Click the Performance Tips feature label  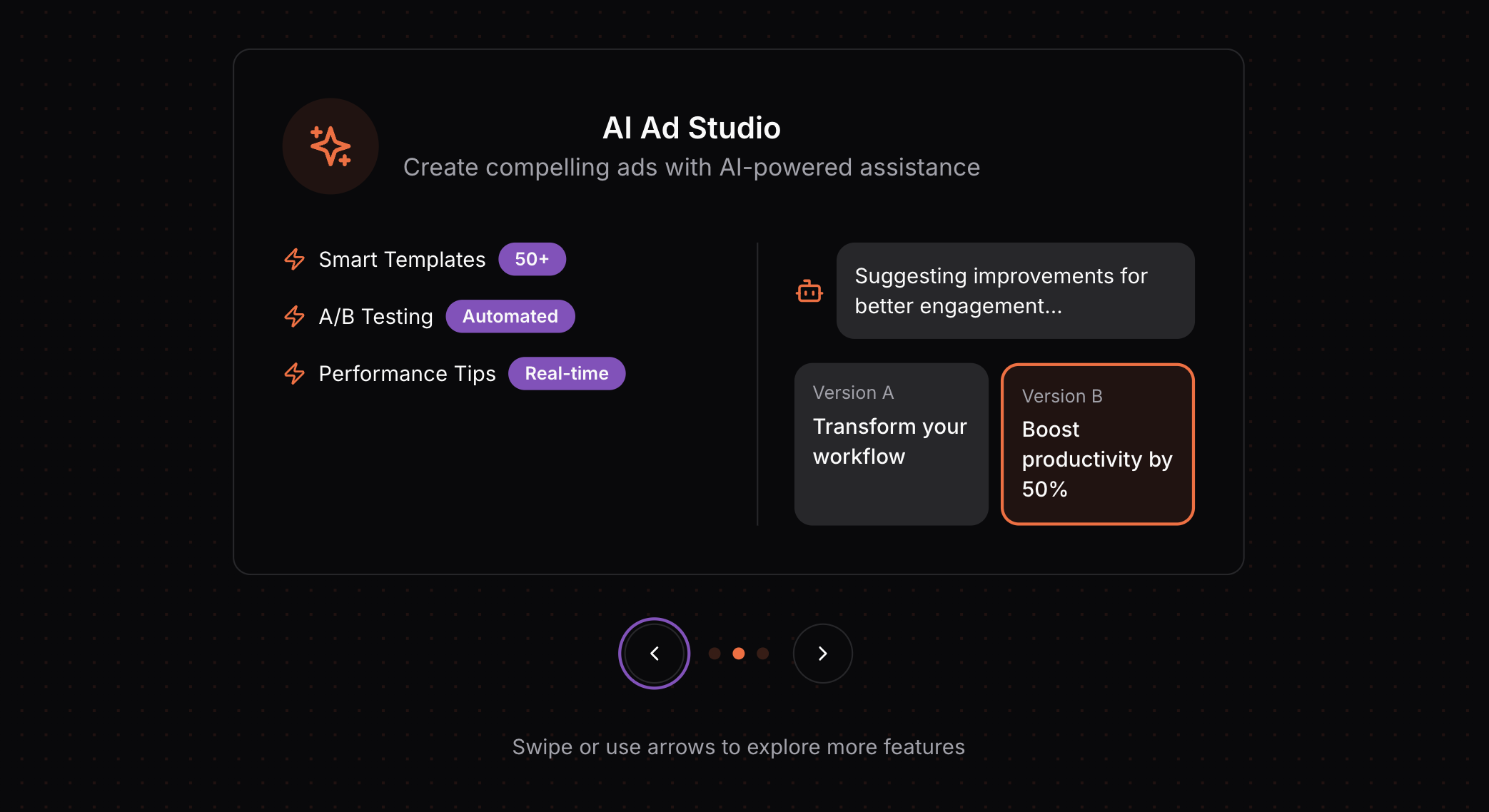[407, 373]
